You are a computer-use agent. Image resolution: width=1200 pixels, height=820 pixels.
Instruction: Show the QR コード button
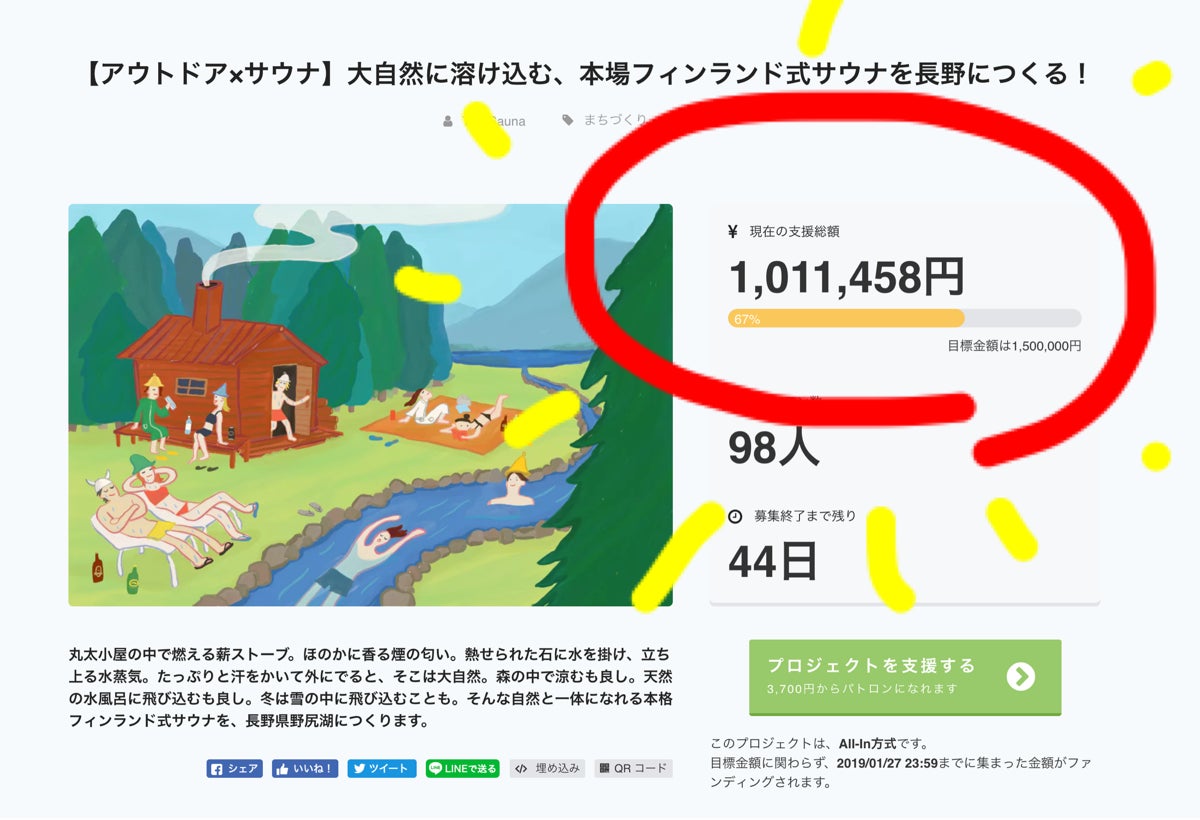click(633, 769)
